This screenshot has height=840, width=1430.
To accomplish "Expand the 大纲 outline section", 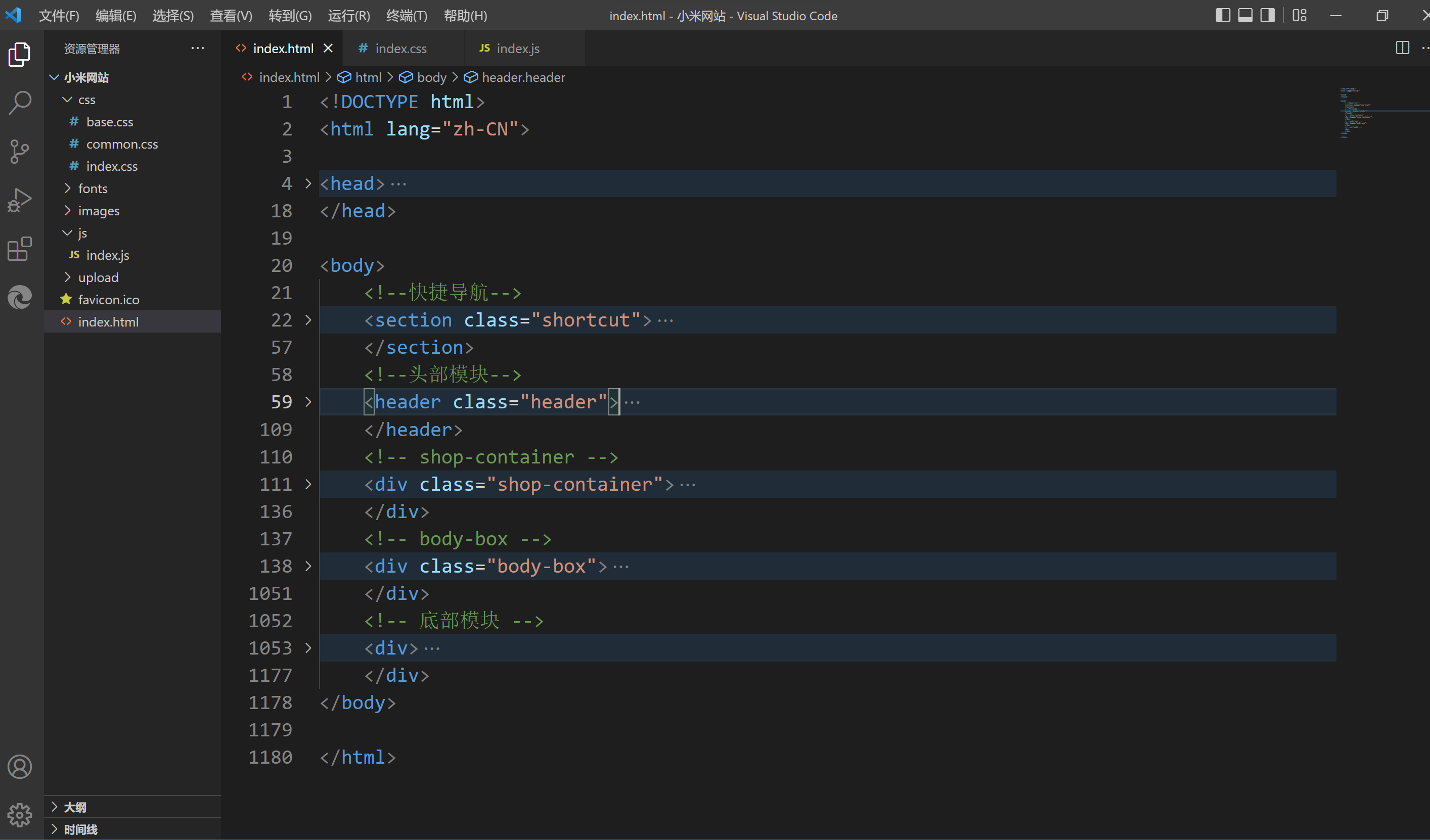I will pos(74,807).
